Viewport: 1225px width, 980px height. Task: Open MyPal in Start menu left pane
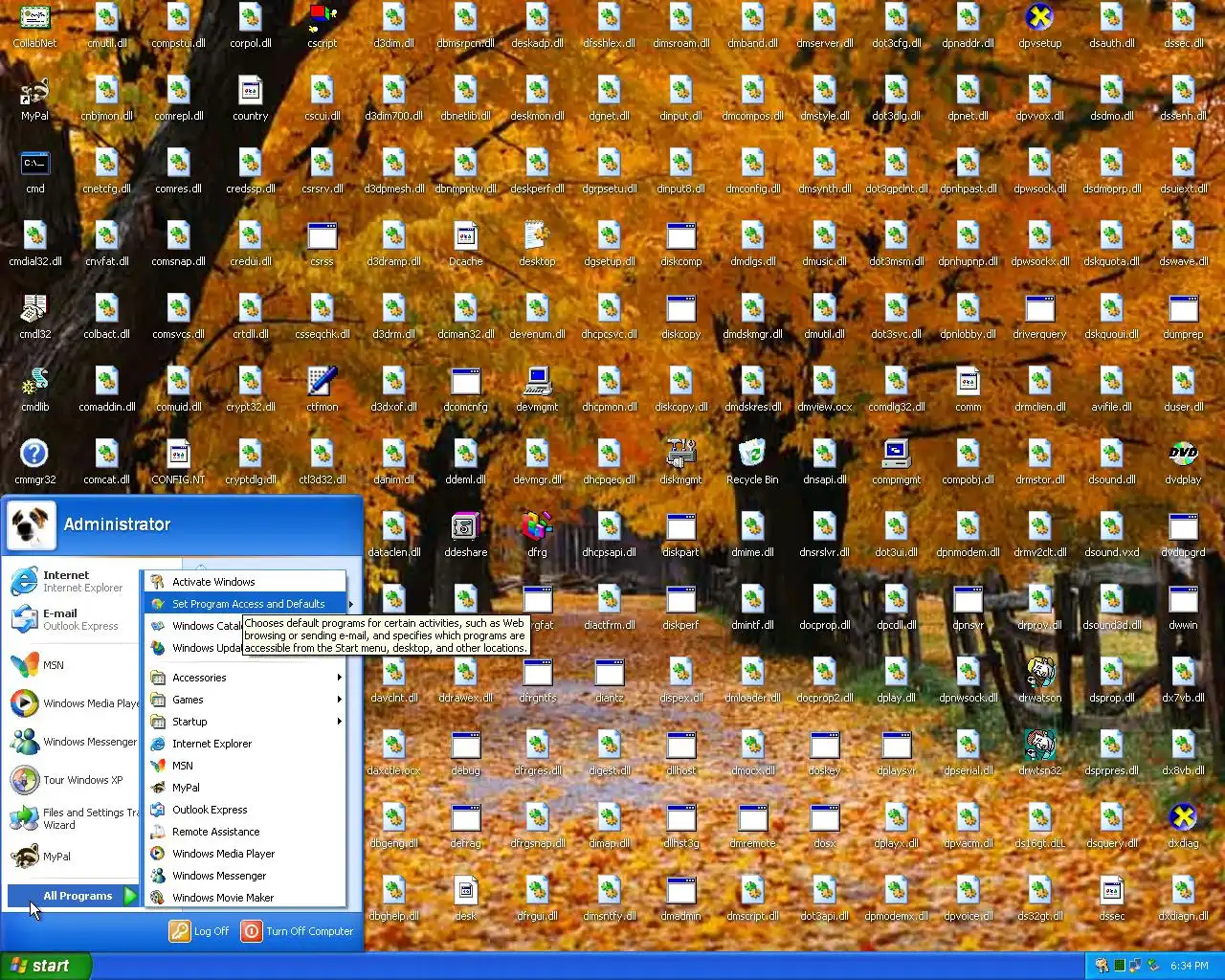pyautogui.click(x=74, y=857)
